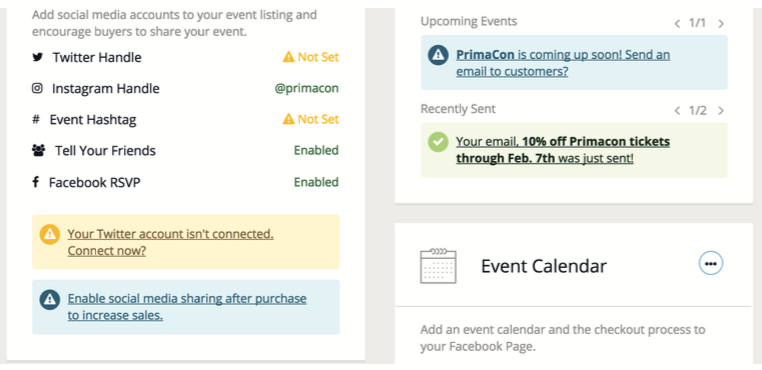Screen dimensions: 762x370
Task: Click the Instagram camera icon
Action: (37, 88)
